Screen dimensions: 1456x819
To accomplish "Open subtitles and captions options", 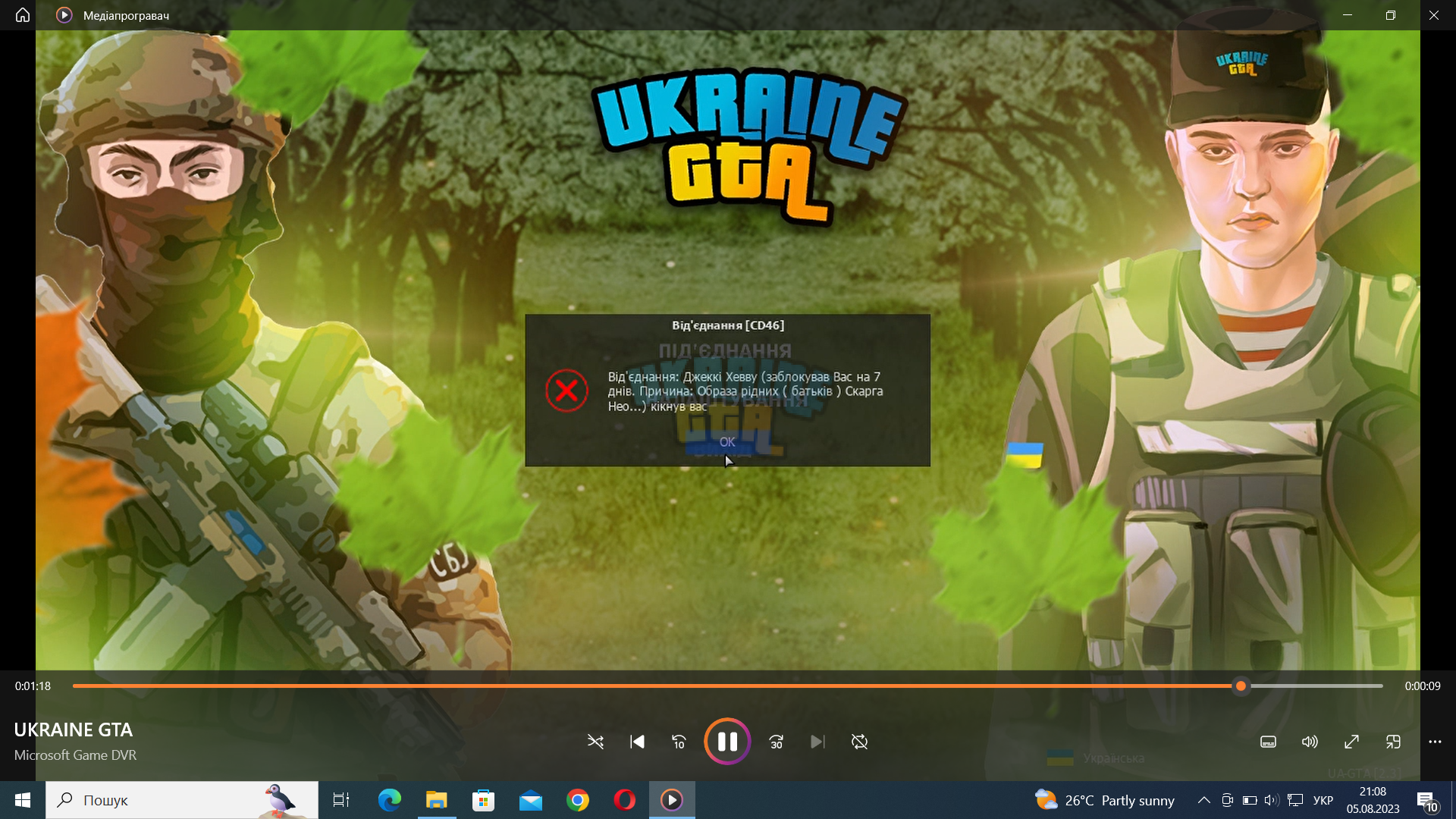I will point(1268,742).
